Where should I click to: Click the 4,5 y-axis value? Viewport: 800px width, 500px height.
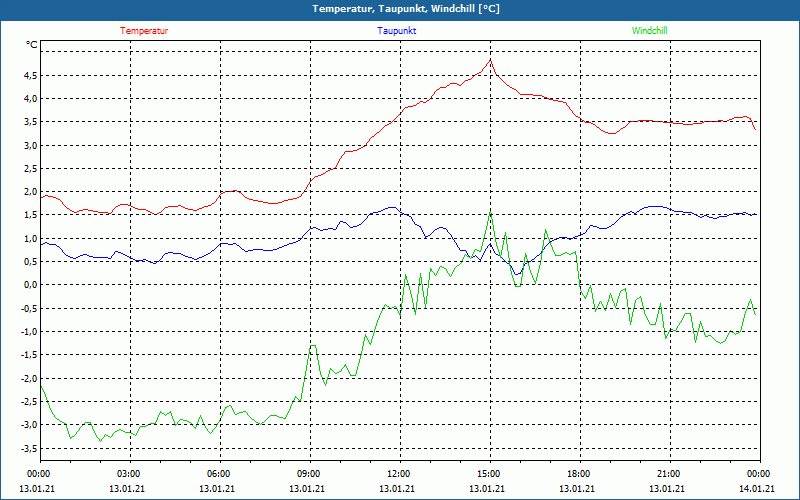(31, 76)
